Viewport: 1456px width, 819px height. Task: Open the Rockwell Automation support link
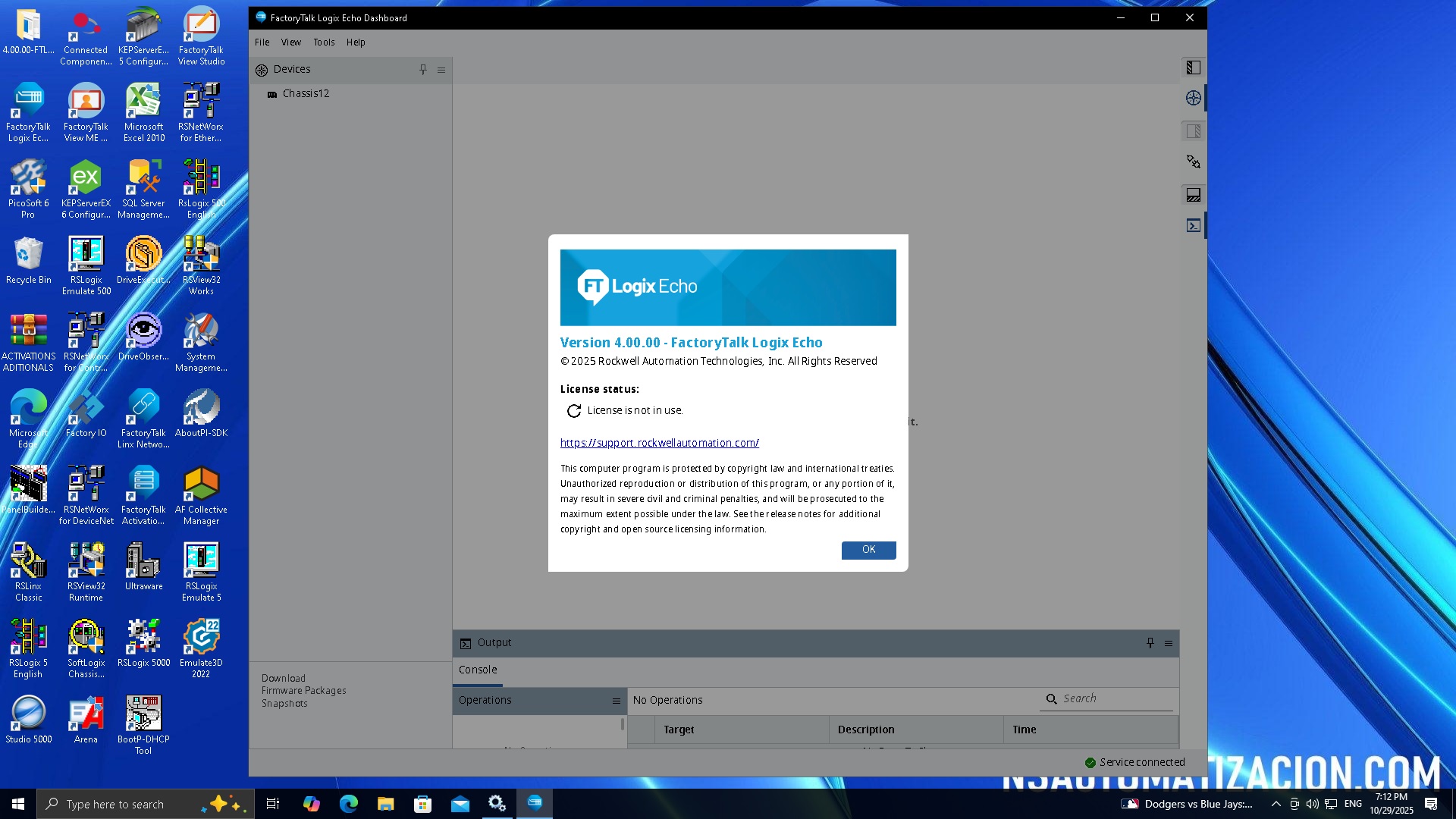tap(659, 443)
